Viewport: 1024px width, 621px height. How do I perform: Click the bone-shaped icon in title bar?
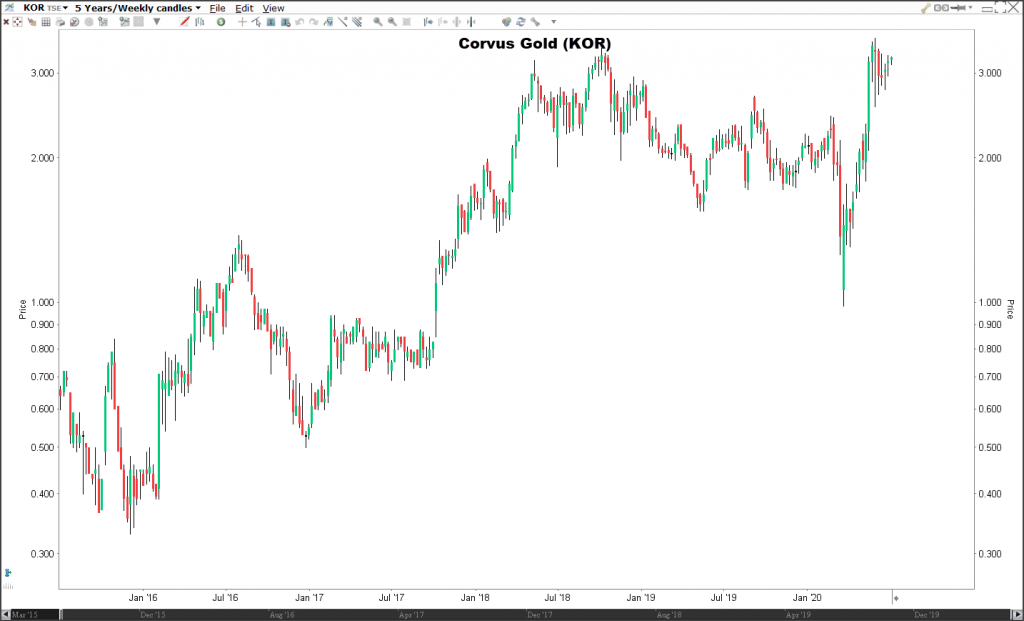pos(926,8)
